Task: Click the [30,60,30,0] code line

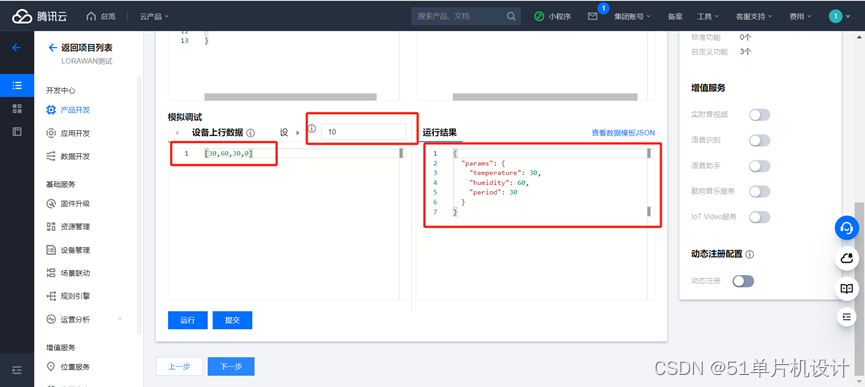Action: click(228, 154)
